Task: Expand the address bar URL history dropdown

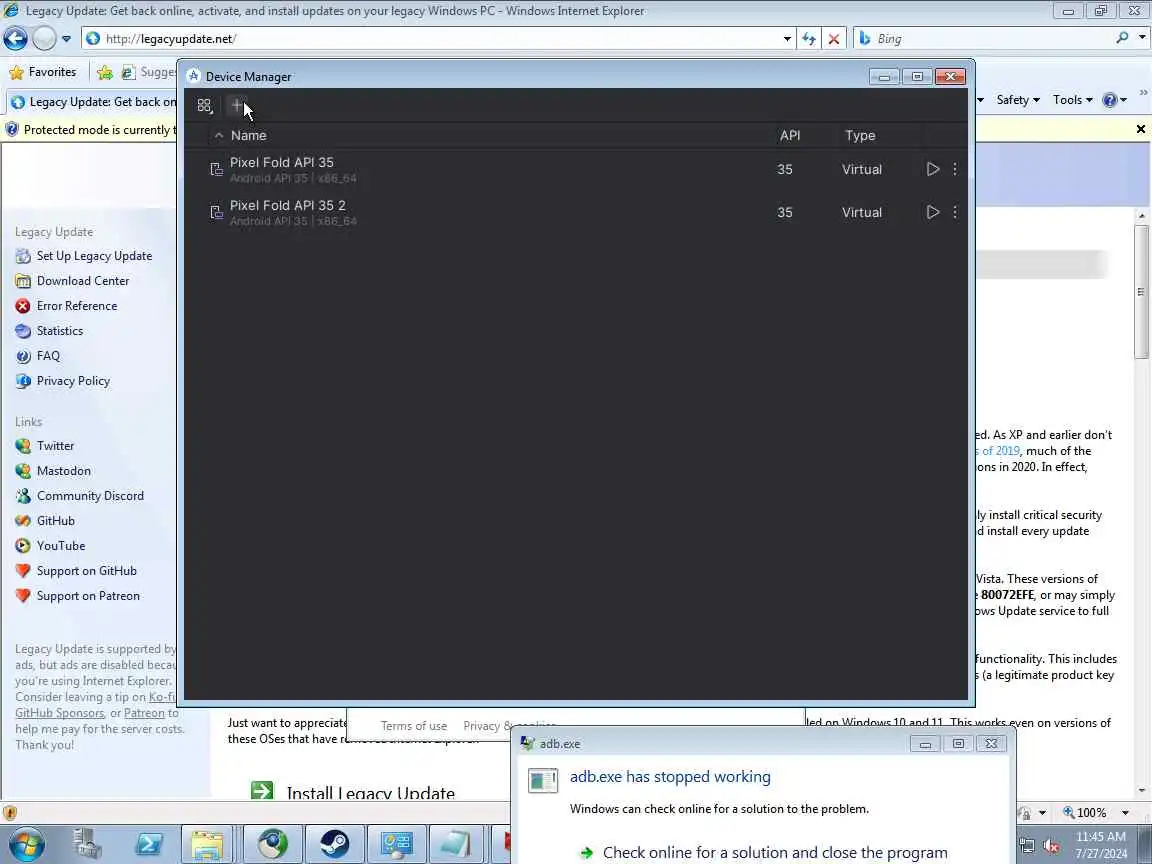Action: click(x=787, y=38)
